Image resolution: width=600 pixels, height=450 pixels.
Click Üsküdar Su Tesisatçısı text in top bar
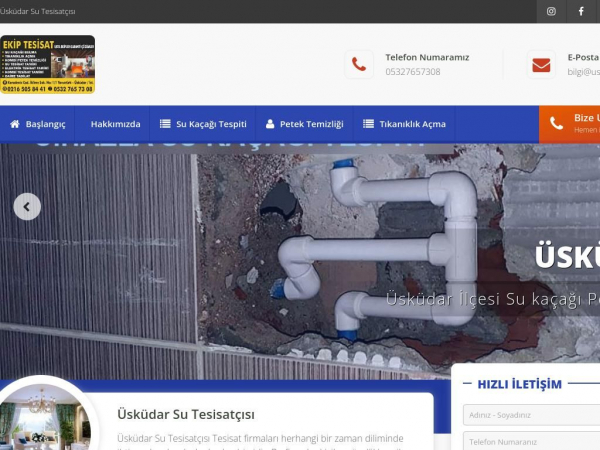pyautogui.click(x=38, y=11)
